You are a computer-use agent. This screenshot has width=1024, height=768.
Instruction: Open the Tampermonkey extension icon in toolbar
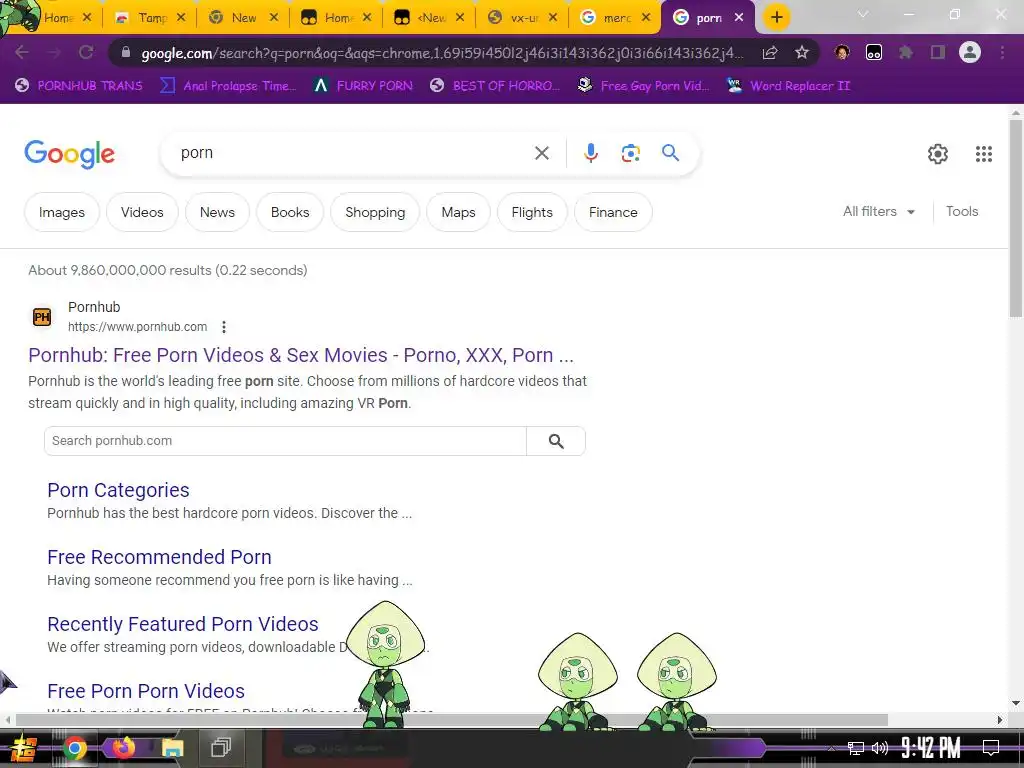coord(874,52)
